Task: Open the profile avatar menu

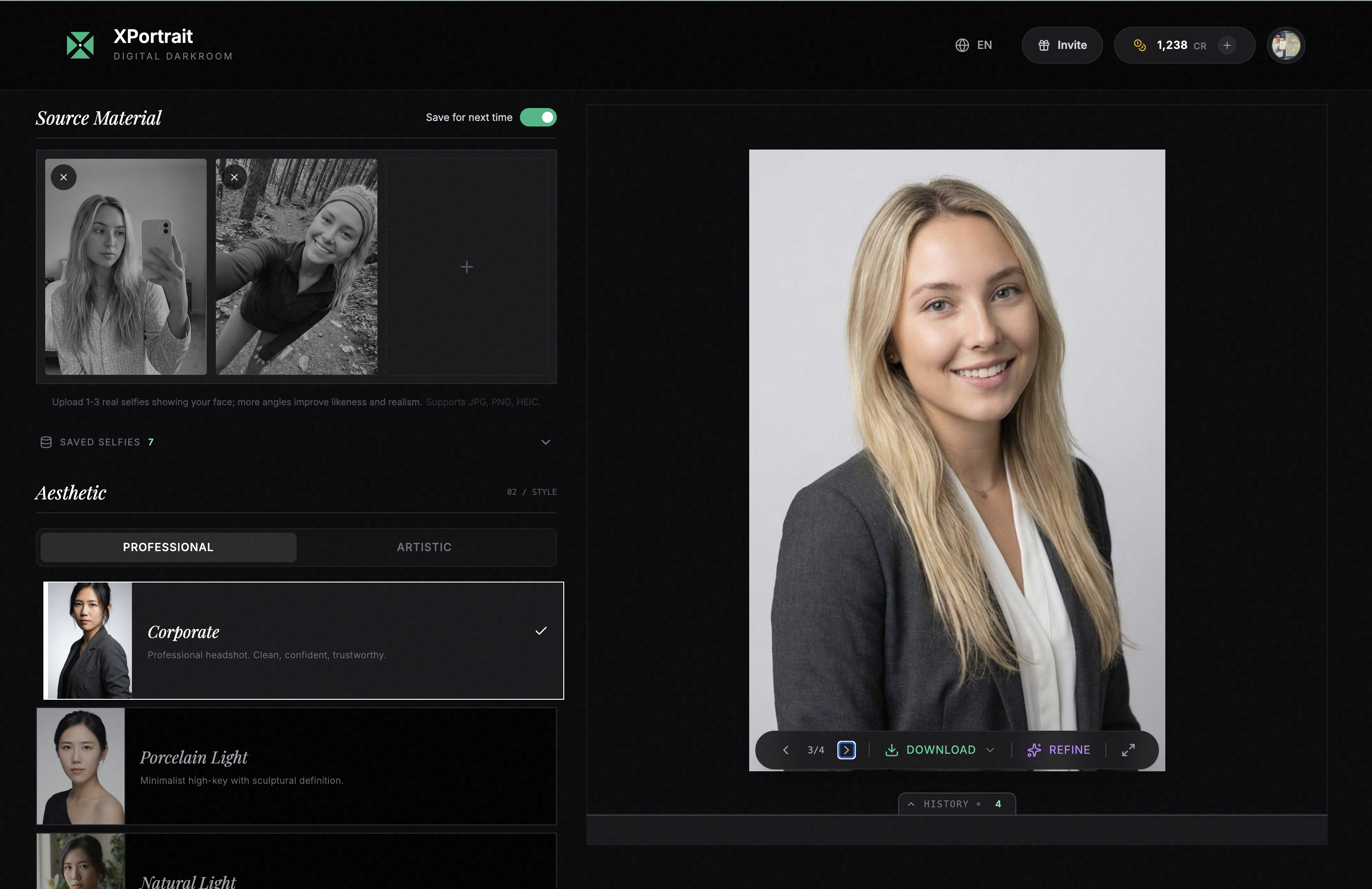Action: 1286,45
